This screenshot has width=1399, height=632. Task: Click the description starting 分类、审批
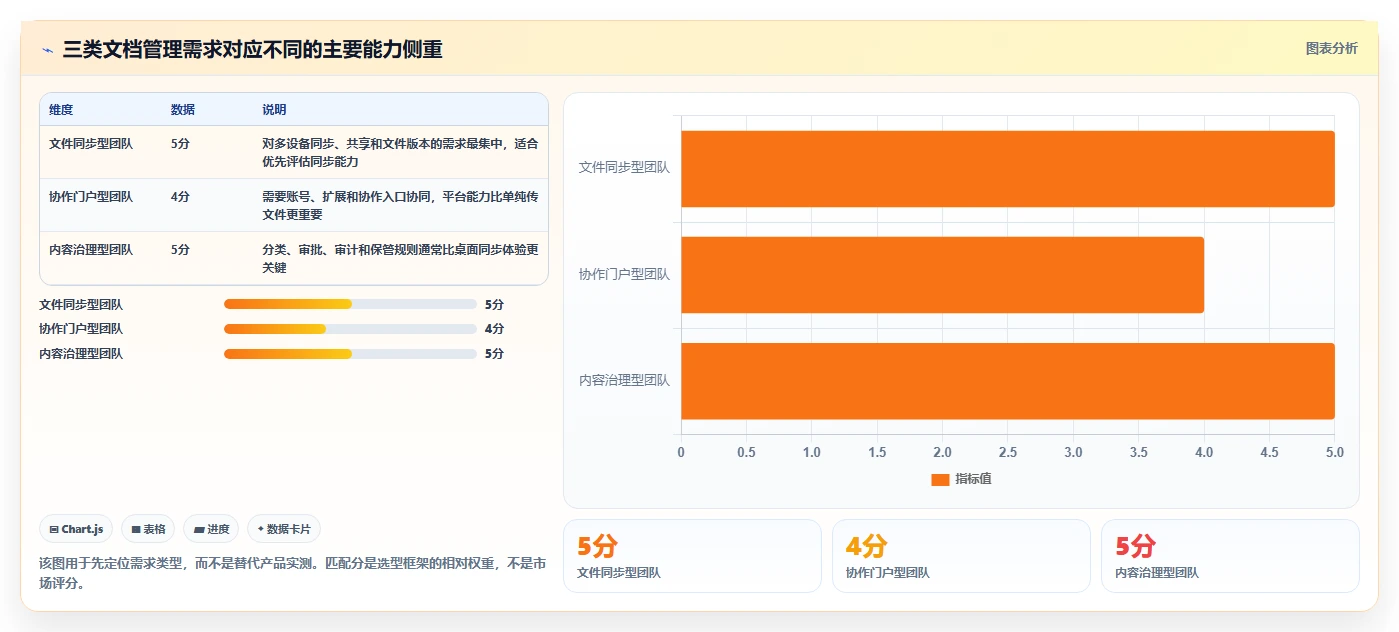pyautogui.click(x=400, y=258)
